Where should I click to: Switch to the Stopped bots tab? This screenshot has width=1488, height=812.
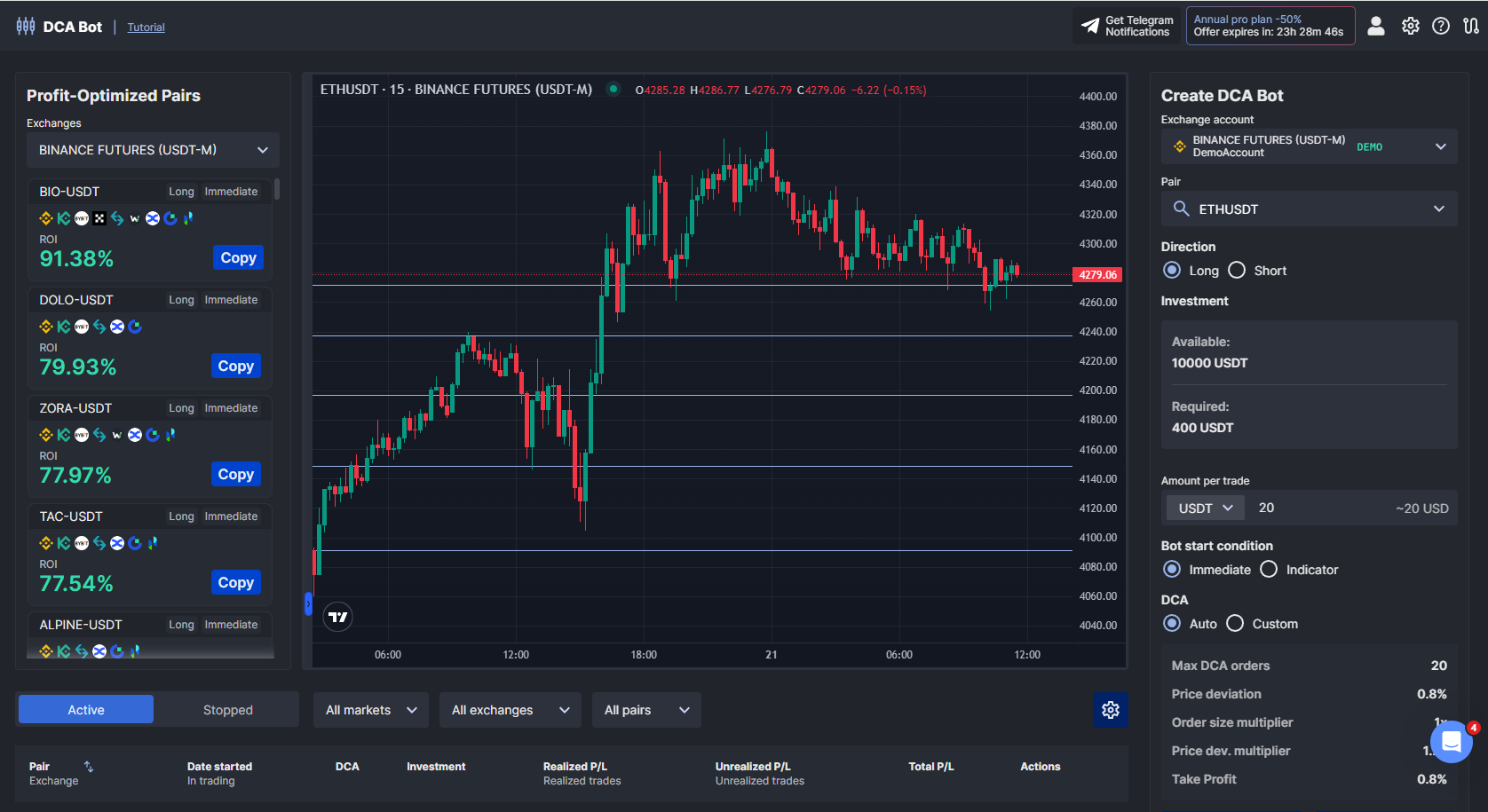pyautogui.click(x=228, y=710)
